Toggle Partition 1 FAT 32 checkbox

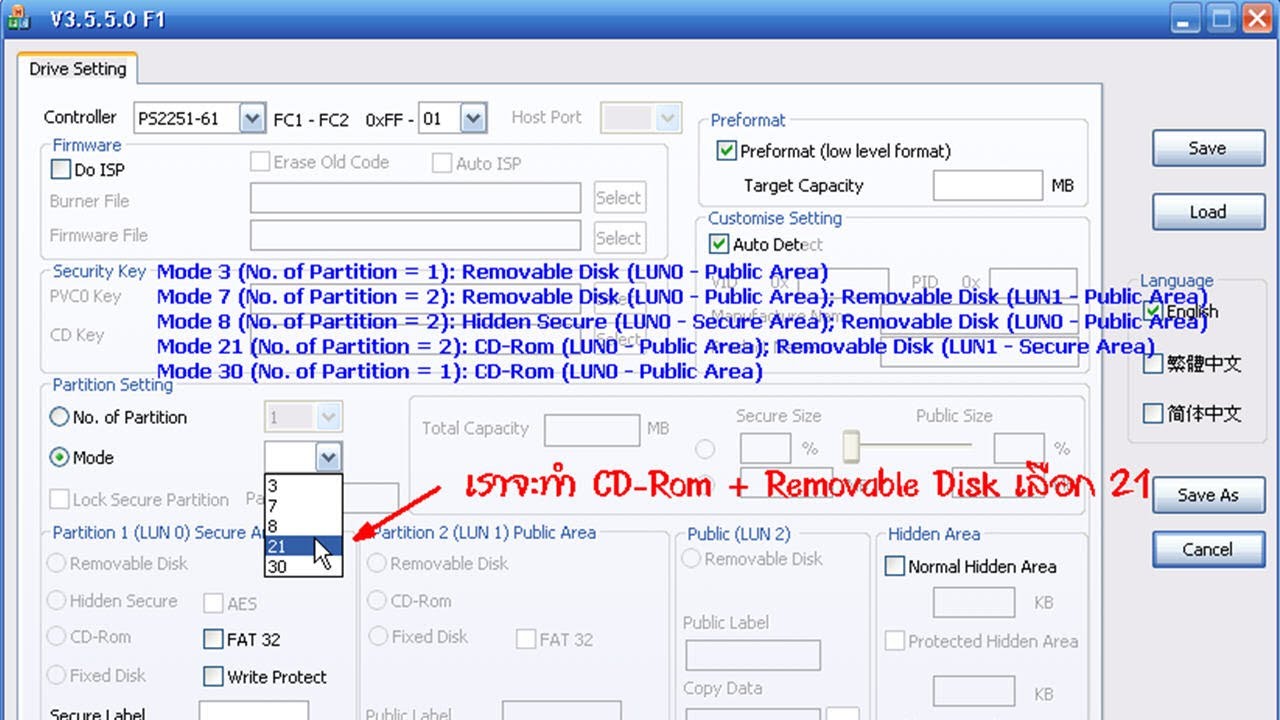click(x=213, y=639)
